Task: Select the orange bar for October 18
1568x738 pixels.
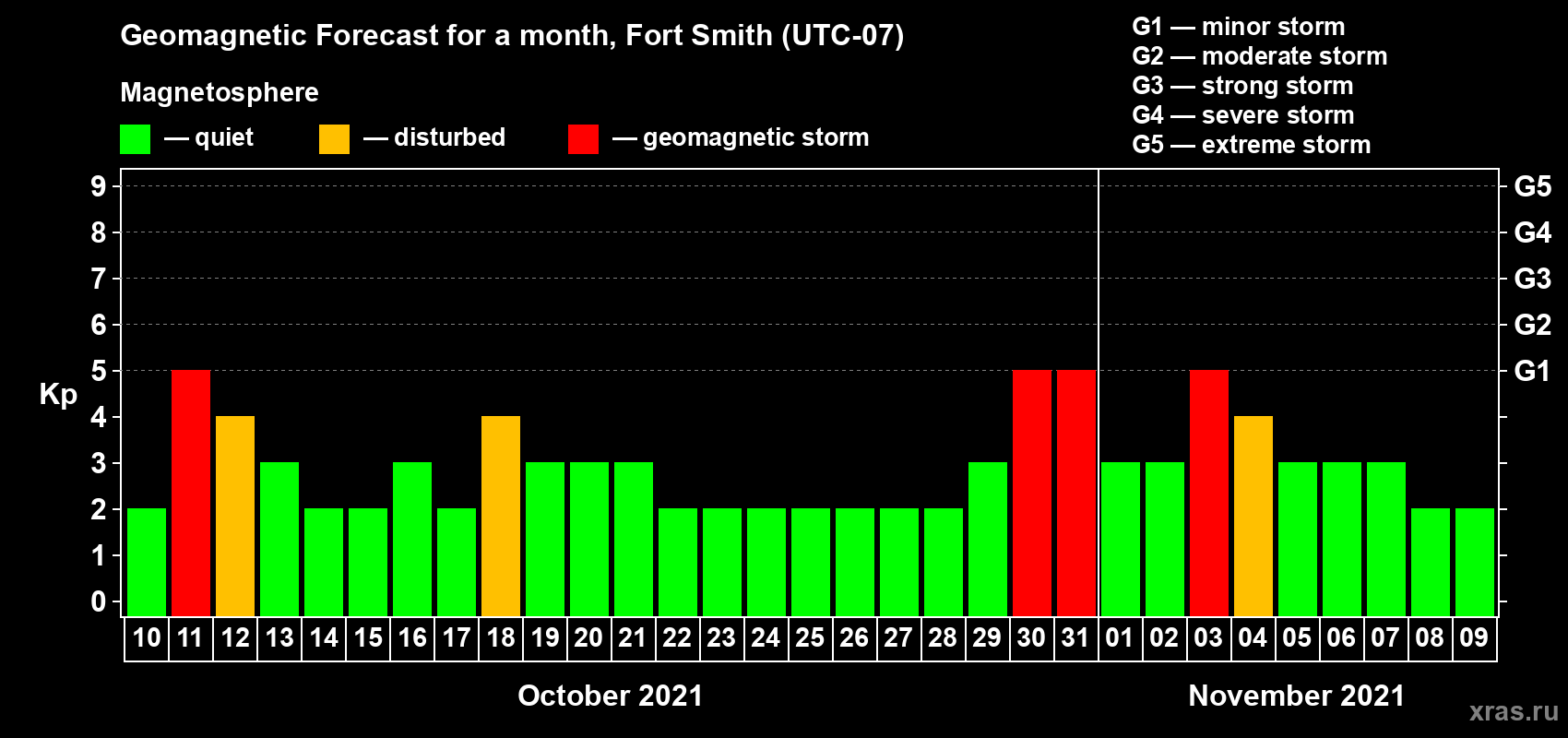Action: pos(501,517)
